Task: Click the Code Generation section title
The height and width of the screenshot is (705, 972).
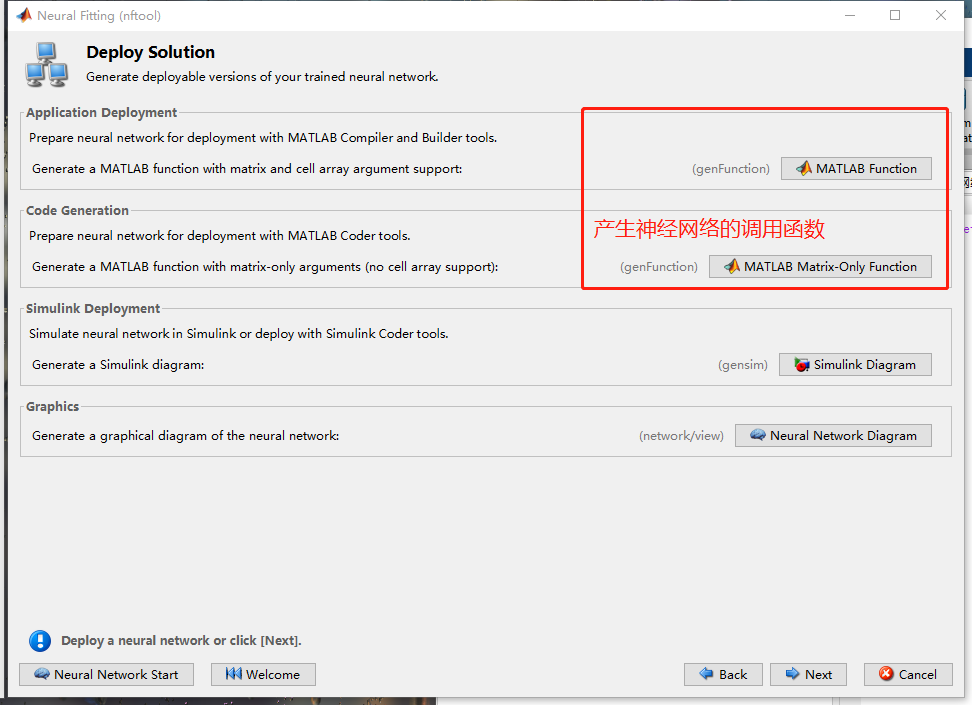Action: pyautogui.click(x=77, y=211)
